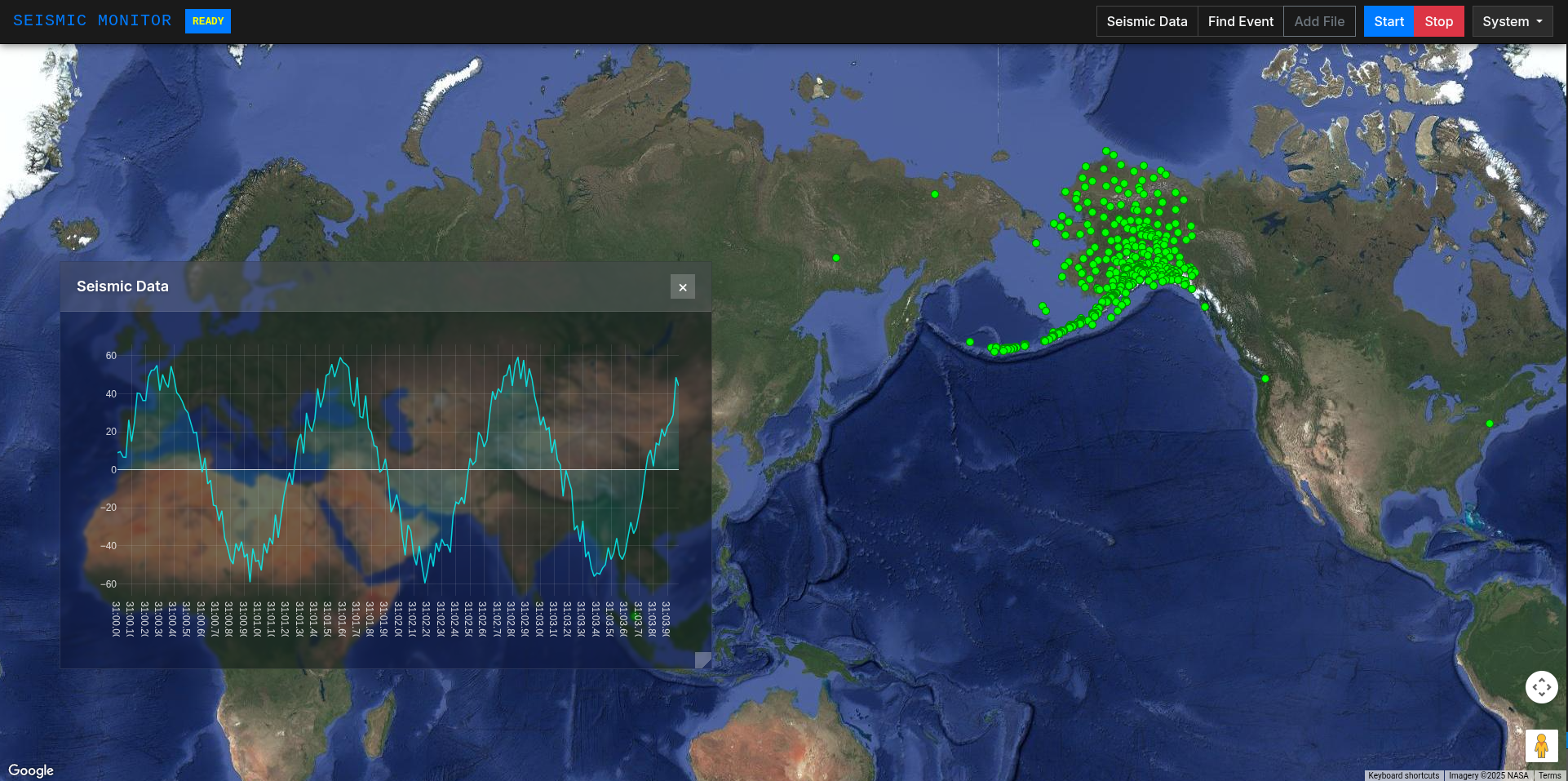This screenshot has height=781, width=1568.
Task: Click the SEISMIC MONITOR brand title
Action: coord(92,20)
